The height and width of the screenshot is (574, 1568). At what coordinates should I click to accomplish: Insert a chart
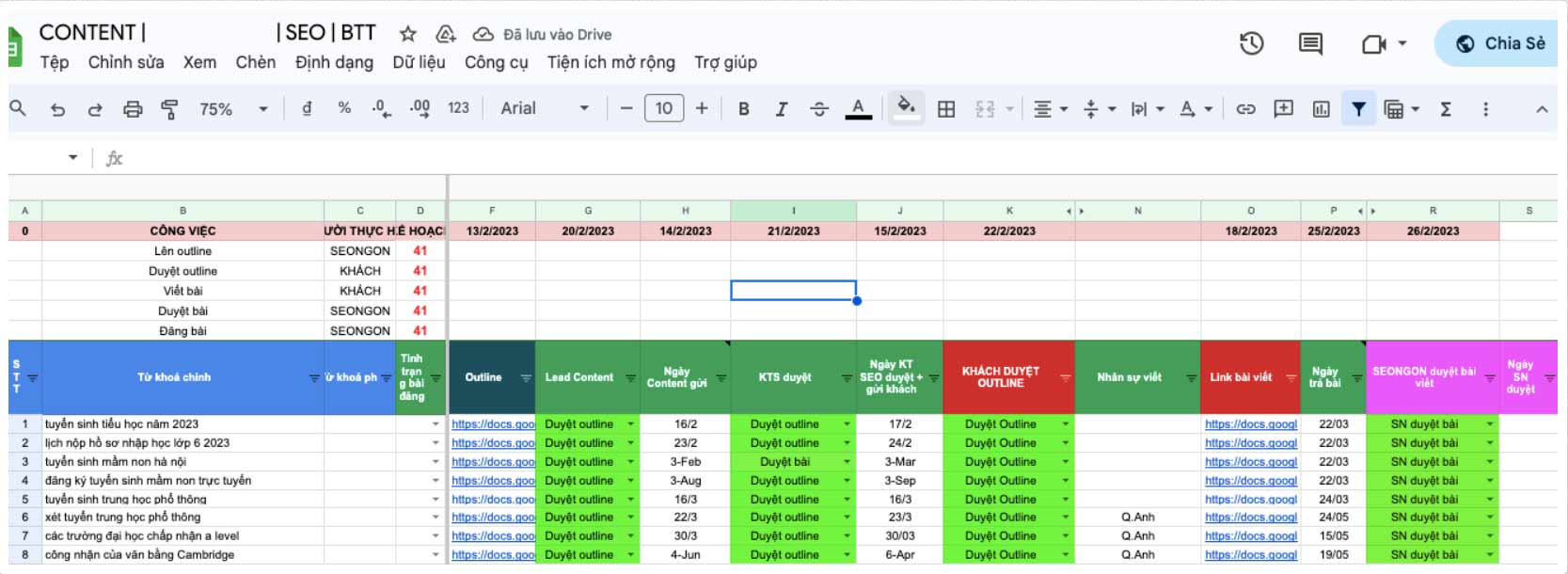(1322, 109)
